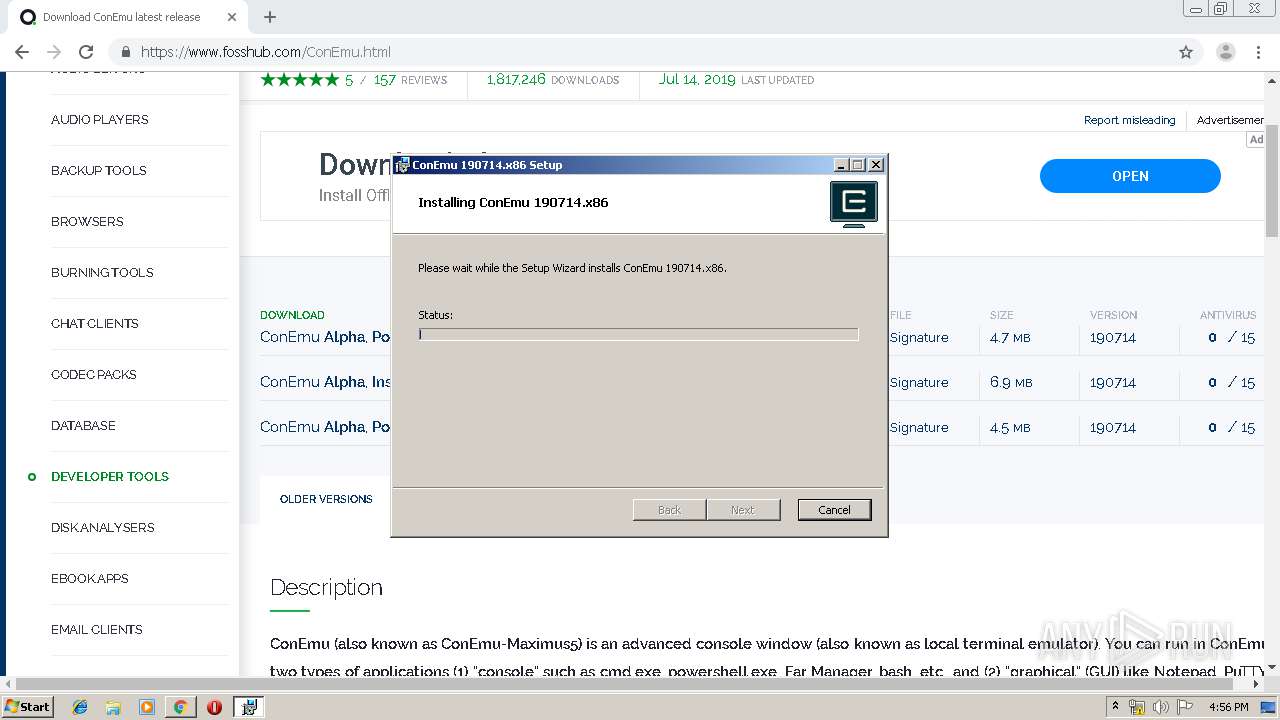Cancel the ConEmu setup installation

pyautogui.click(x=834, y=510)
